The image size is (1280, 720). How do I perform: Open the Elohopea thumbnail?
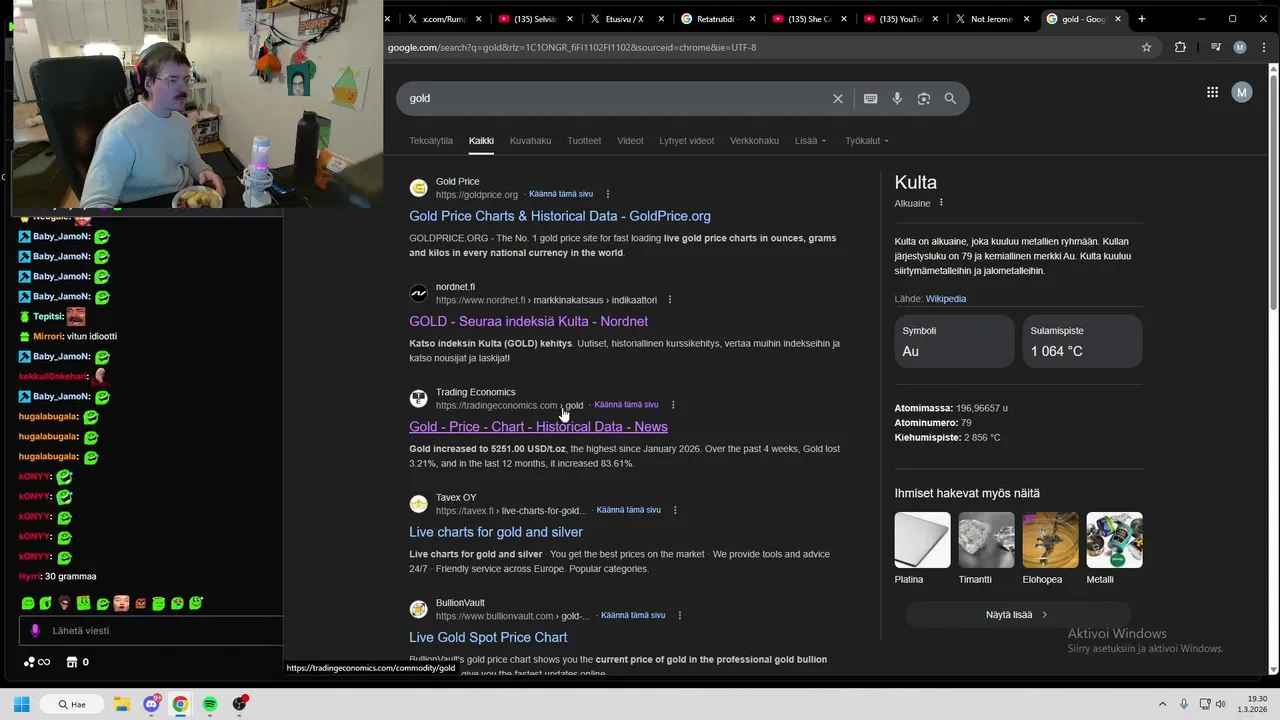pyautogui.click(x=1050, y=540)
